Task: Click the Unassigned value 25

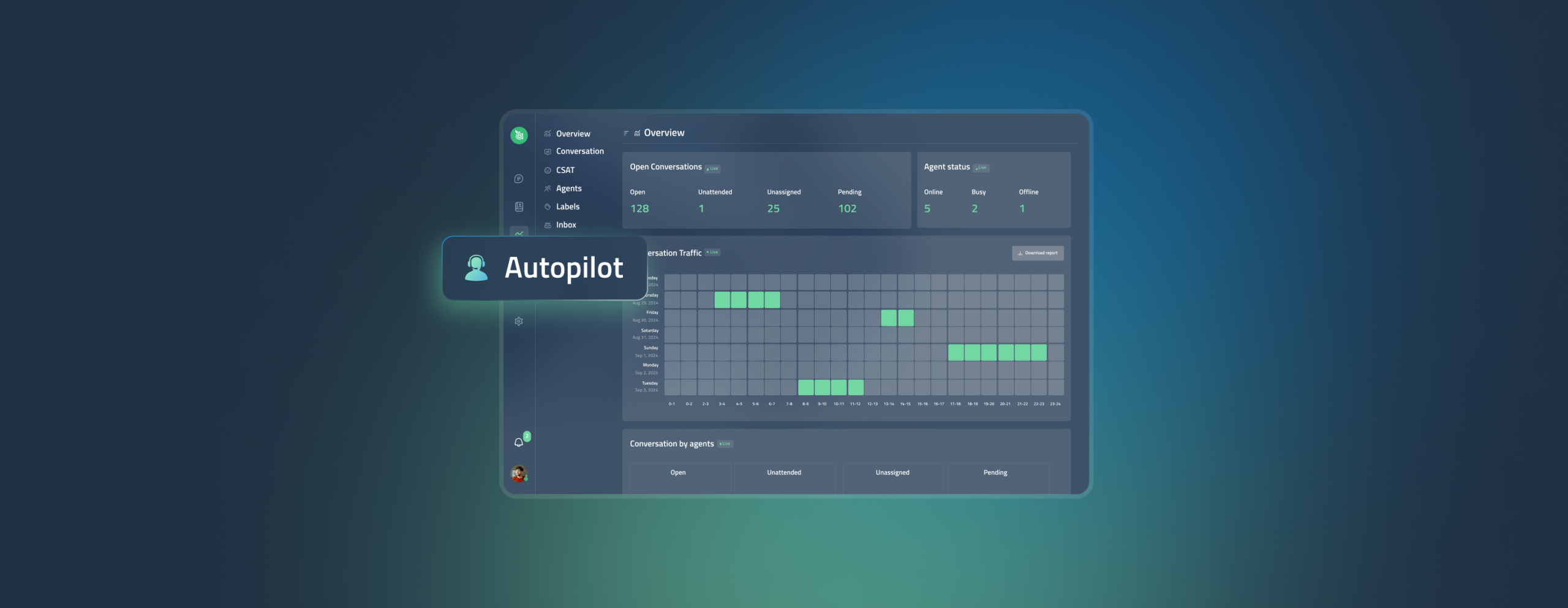Action: click(x=774, y=209)
